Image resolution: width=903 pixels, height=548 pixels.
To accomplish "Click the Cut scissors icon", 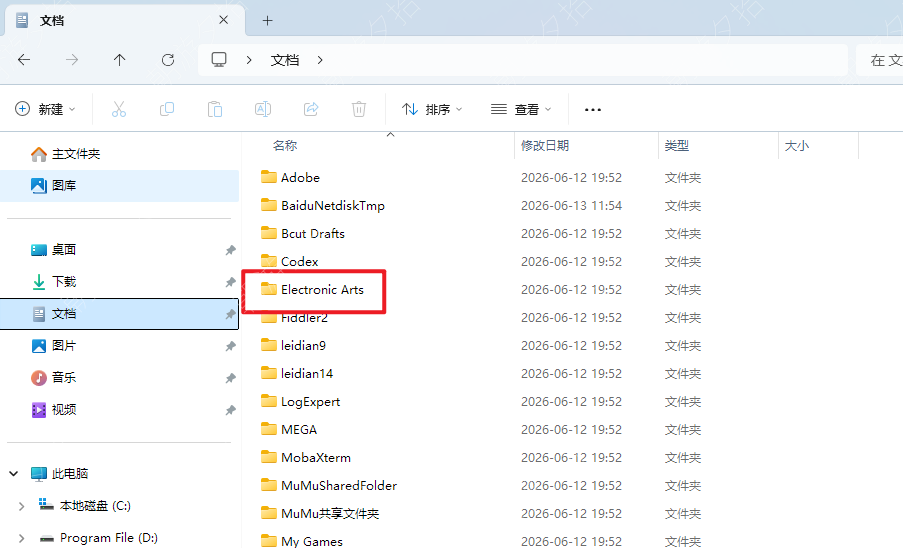I will pyautogui.click(x=119, y=109).
